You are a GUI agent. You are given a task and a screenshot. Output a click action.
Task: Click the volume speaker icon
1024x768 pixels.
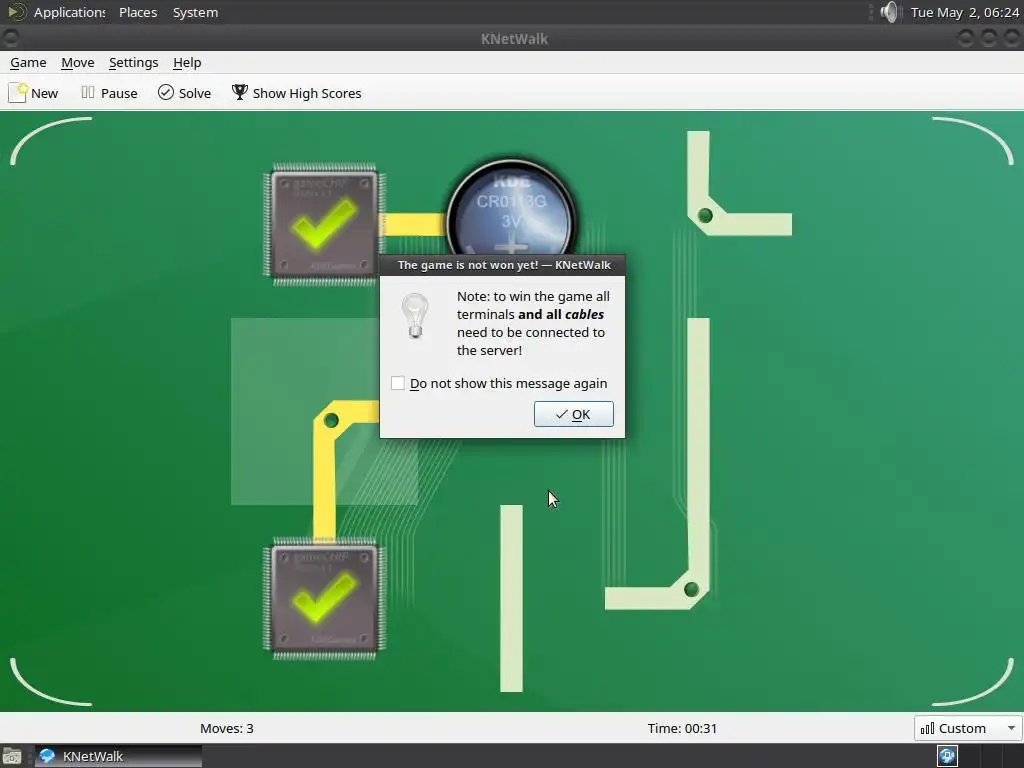pyautogui.click(x=889, y=12)
